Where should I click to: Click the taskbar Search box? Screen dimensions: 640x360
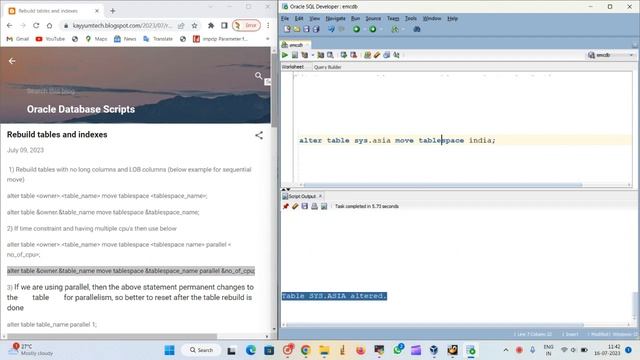[x=202, y=350]
